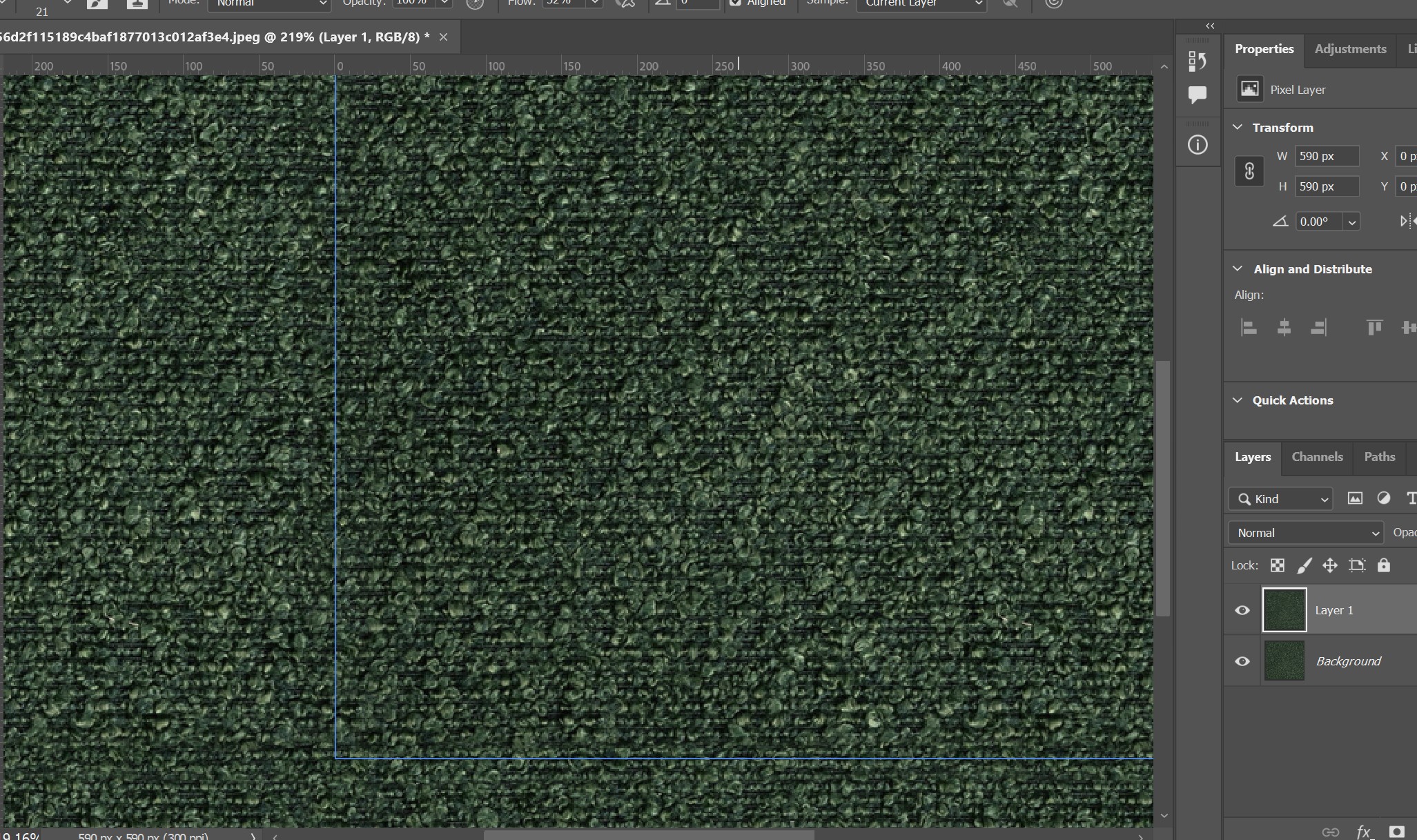Viewport: 1417px width, 840px height.
Task: Align left edges
Action: click(1249, 327)
